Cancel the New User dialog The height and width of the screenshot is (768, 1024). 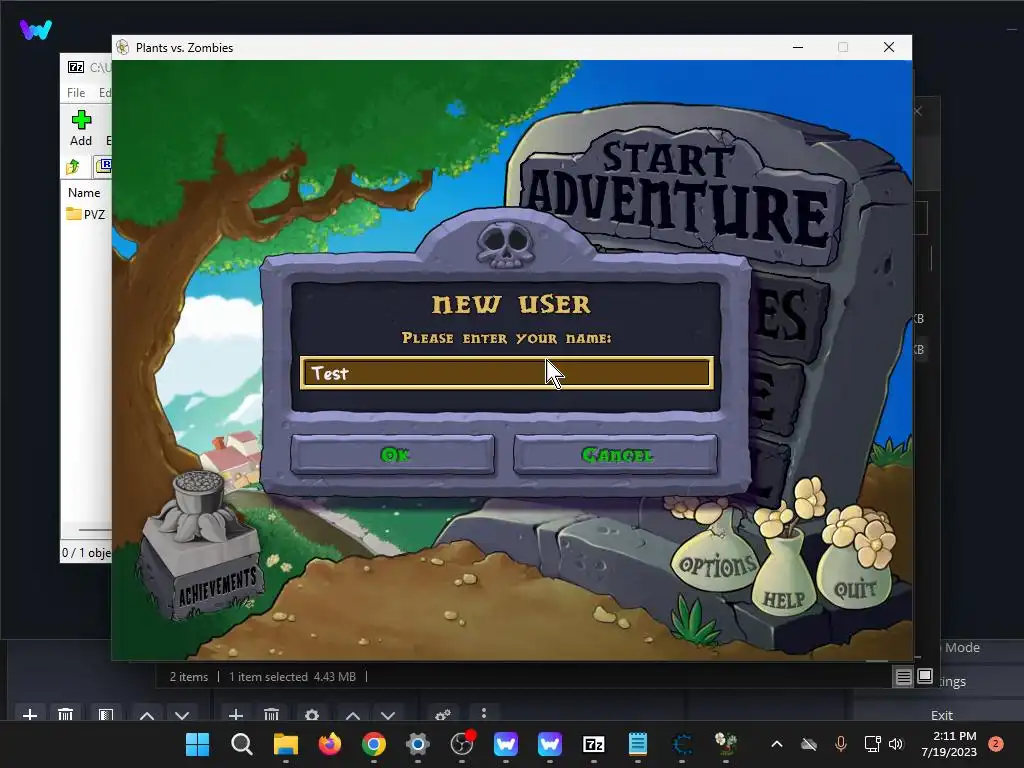pyautogui.click(x=616, y=455)
